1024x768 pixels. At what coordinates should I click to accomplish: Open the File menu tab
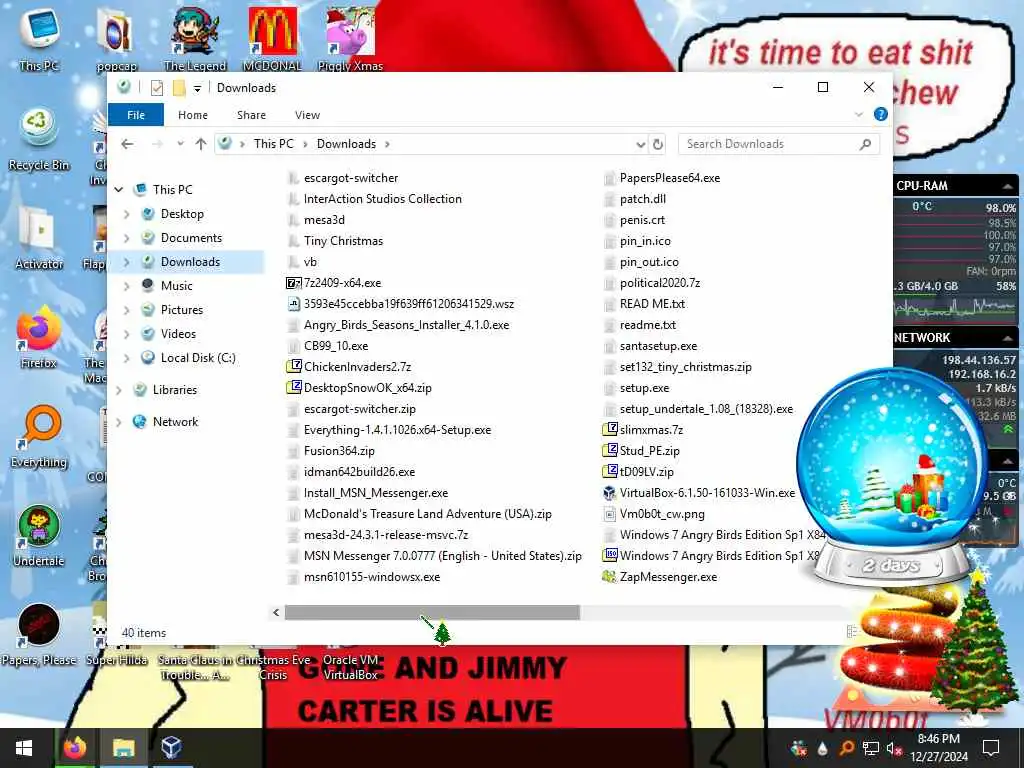coord(136,115)
